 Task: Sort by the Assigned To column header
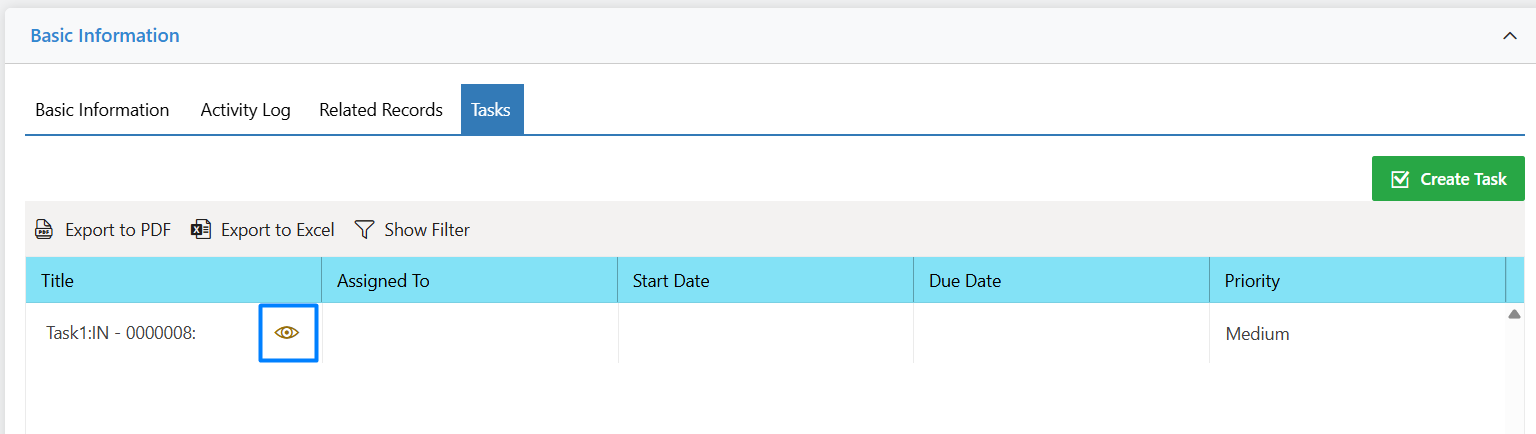(469, 281)
